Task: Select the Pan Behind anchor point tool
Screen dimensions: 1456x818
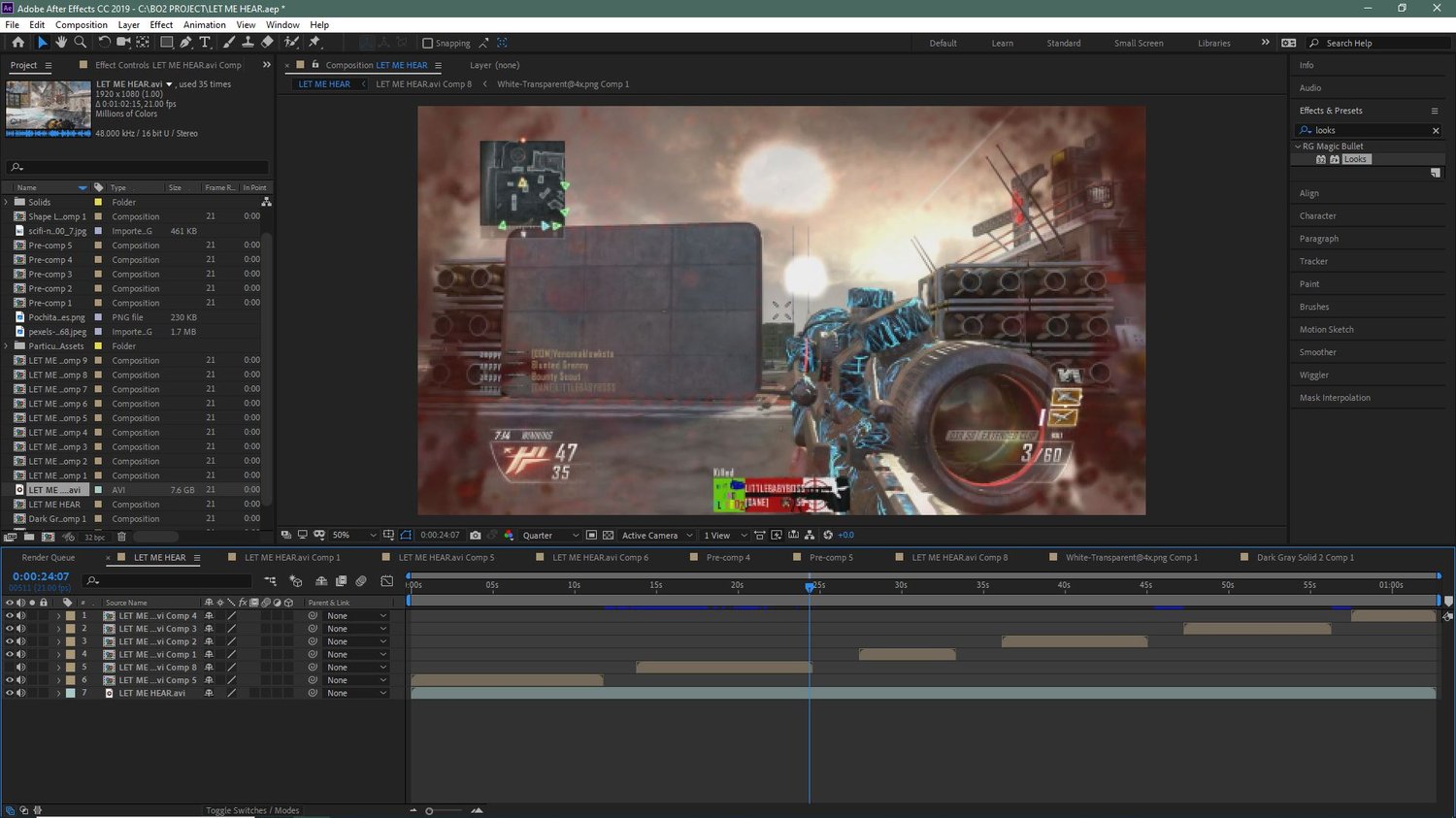Action: click(x=143, y=43)
